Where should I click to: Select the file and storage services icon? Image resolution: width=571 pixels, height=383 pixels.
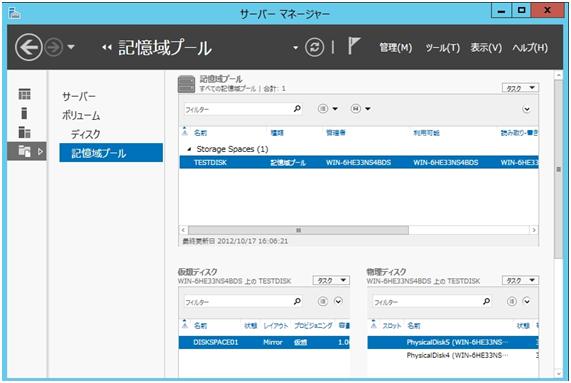tap(24, 151)
